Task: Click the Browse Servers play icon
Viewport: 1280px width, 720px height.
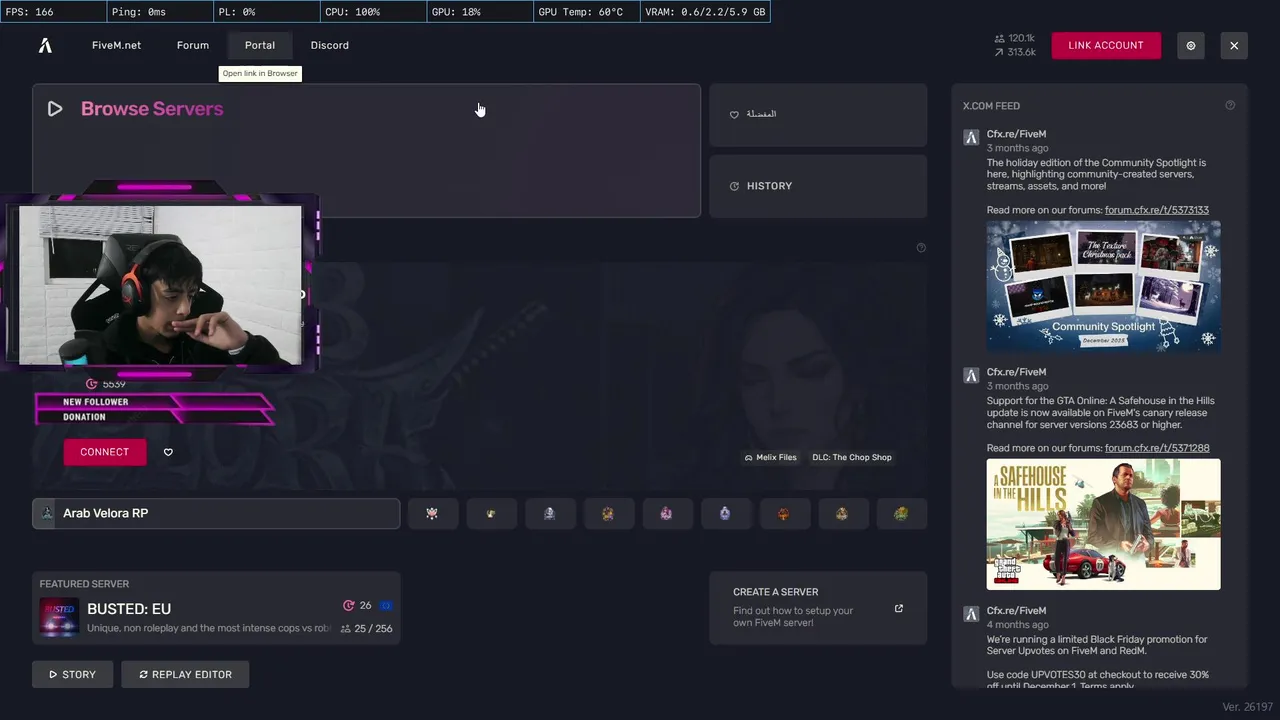Action: [55, 109]
